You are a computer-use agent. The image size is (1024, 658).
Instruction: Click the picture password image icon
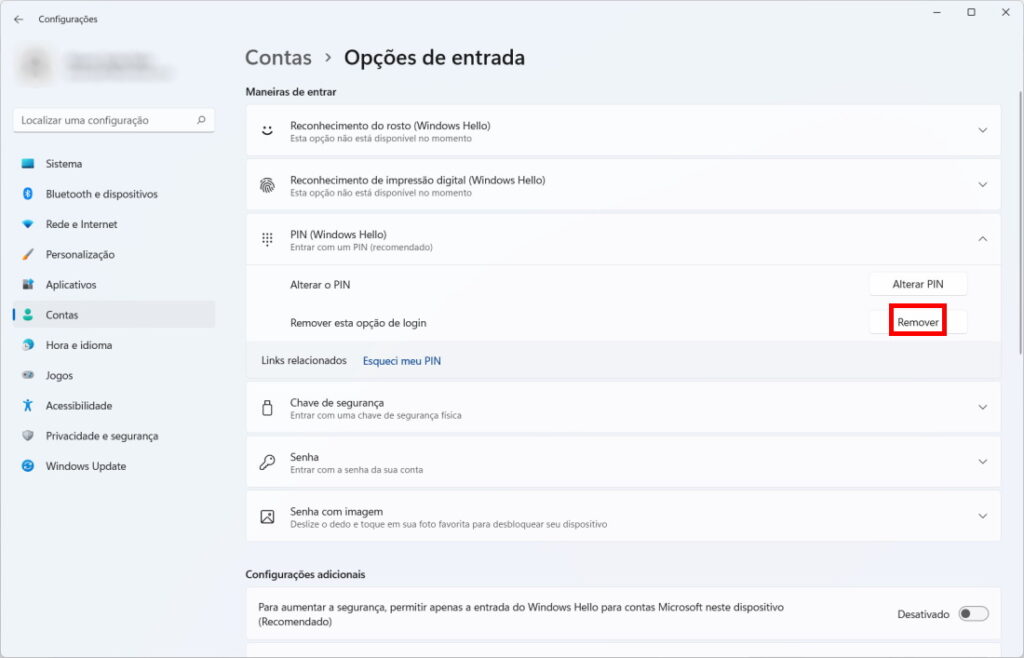(267, 517)
